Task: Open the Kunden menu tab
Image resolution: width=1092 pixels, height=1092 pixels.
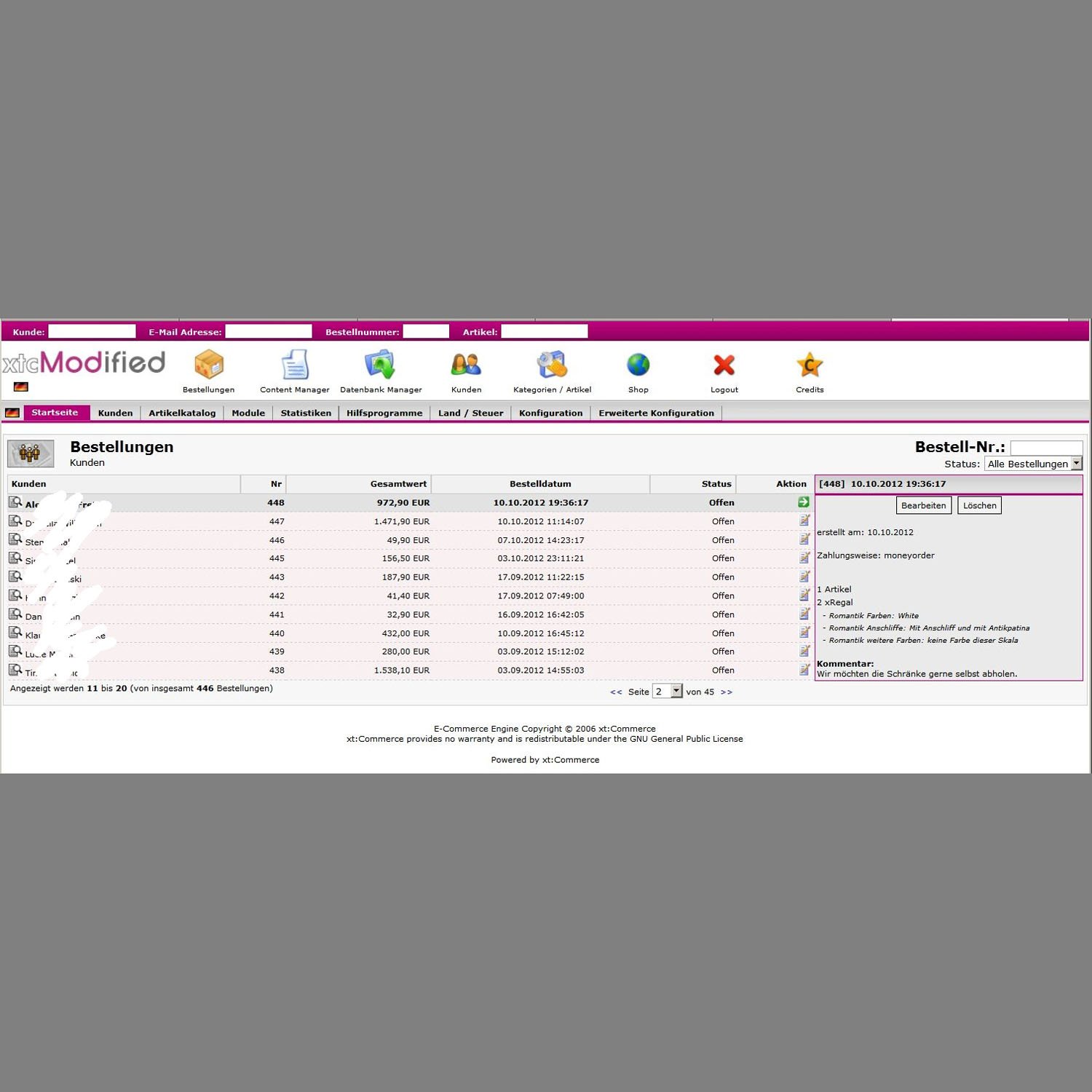Action: pos(115,413)
